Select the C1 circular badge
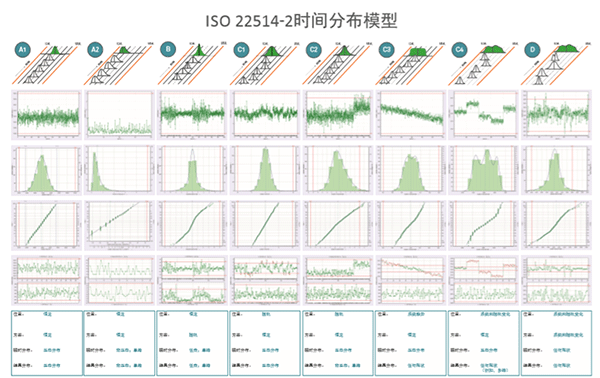Image resolution: width=600 pixels, height=378 pixels. coord(241,49)
